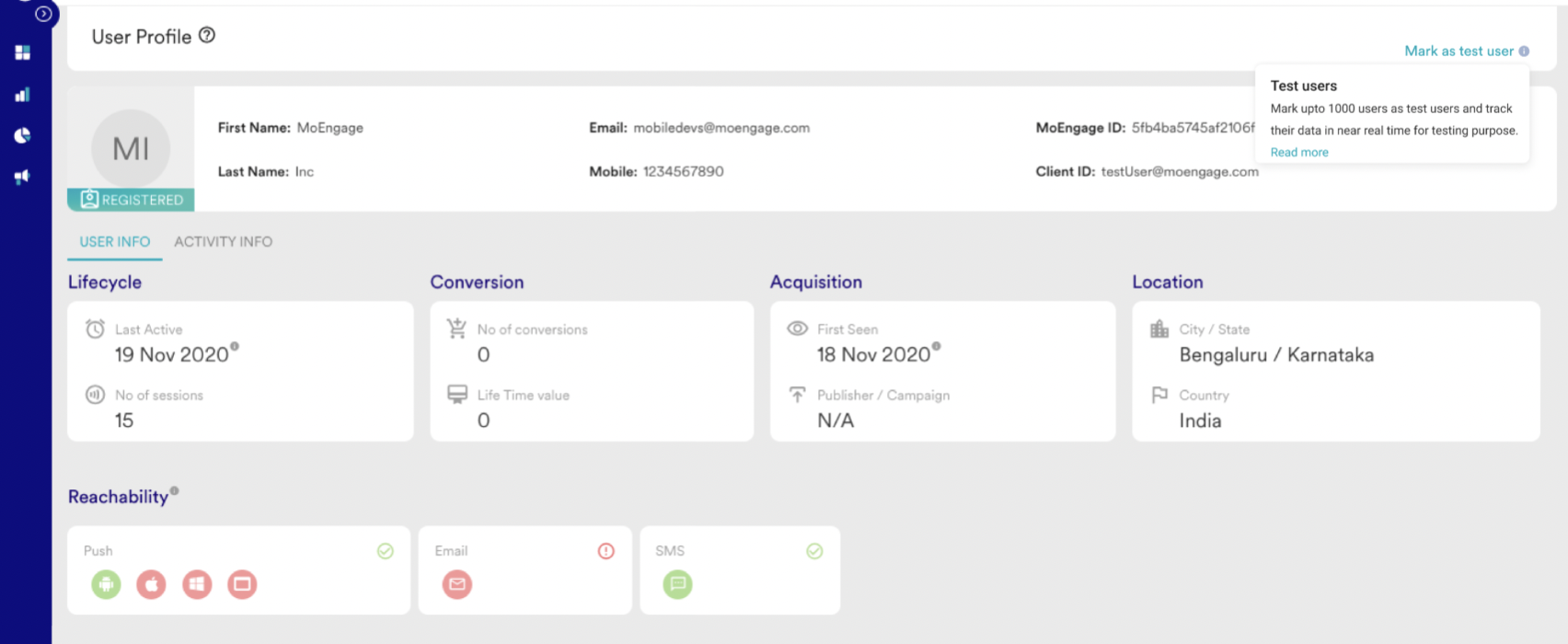Click the Email warning status indicator

605,551
